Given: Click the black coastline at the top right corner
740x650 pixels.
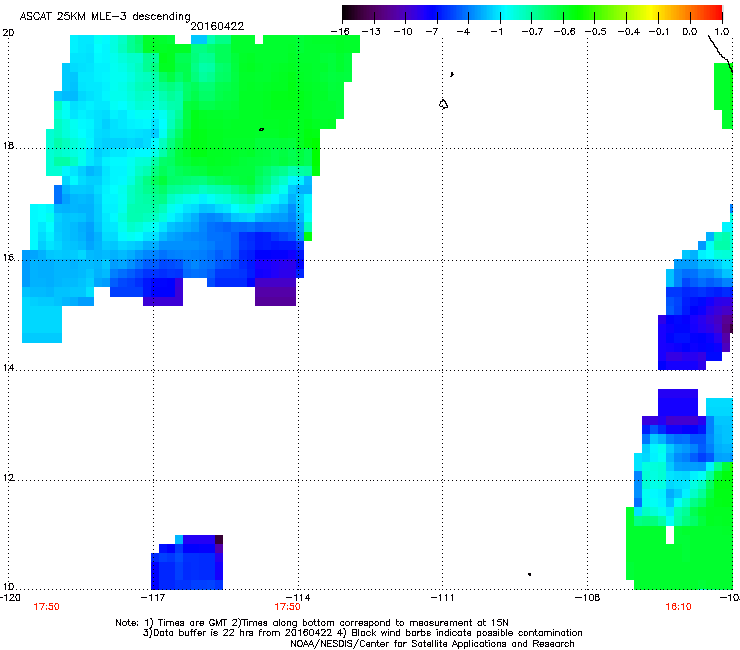Looking at the screenshot, I should pos(720,54).
